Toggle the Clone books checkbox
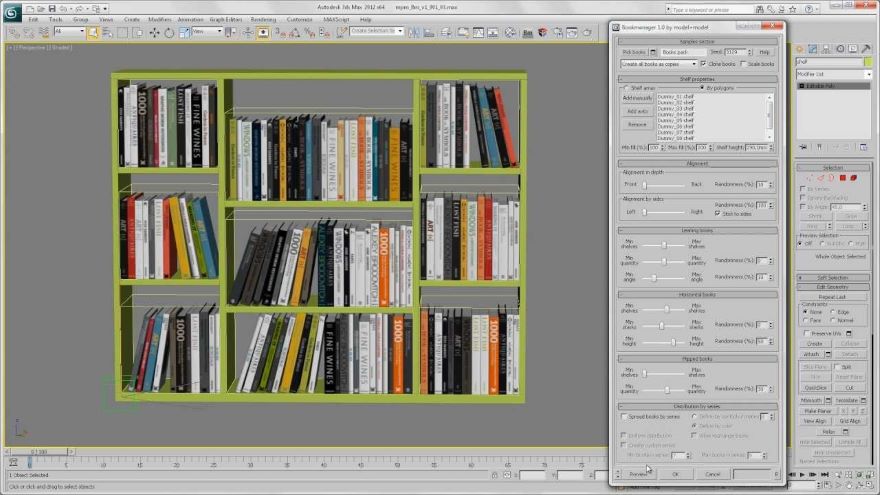The width and height of the screenshot is (880, 495). pyautogui.click(x=704, y=64)
